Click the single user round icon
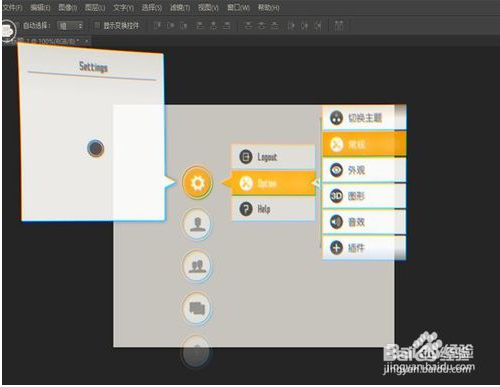The image size is (500, 387). click(x=197, y=224)
